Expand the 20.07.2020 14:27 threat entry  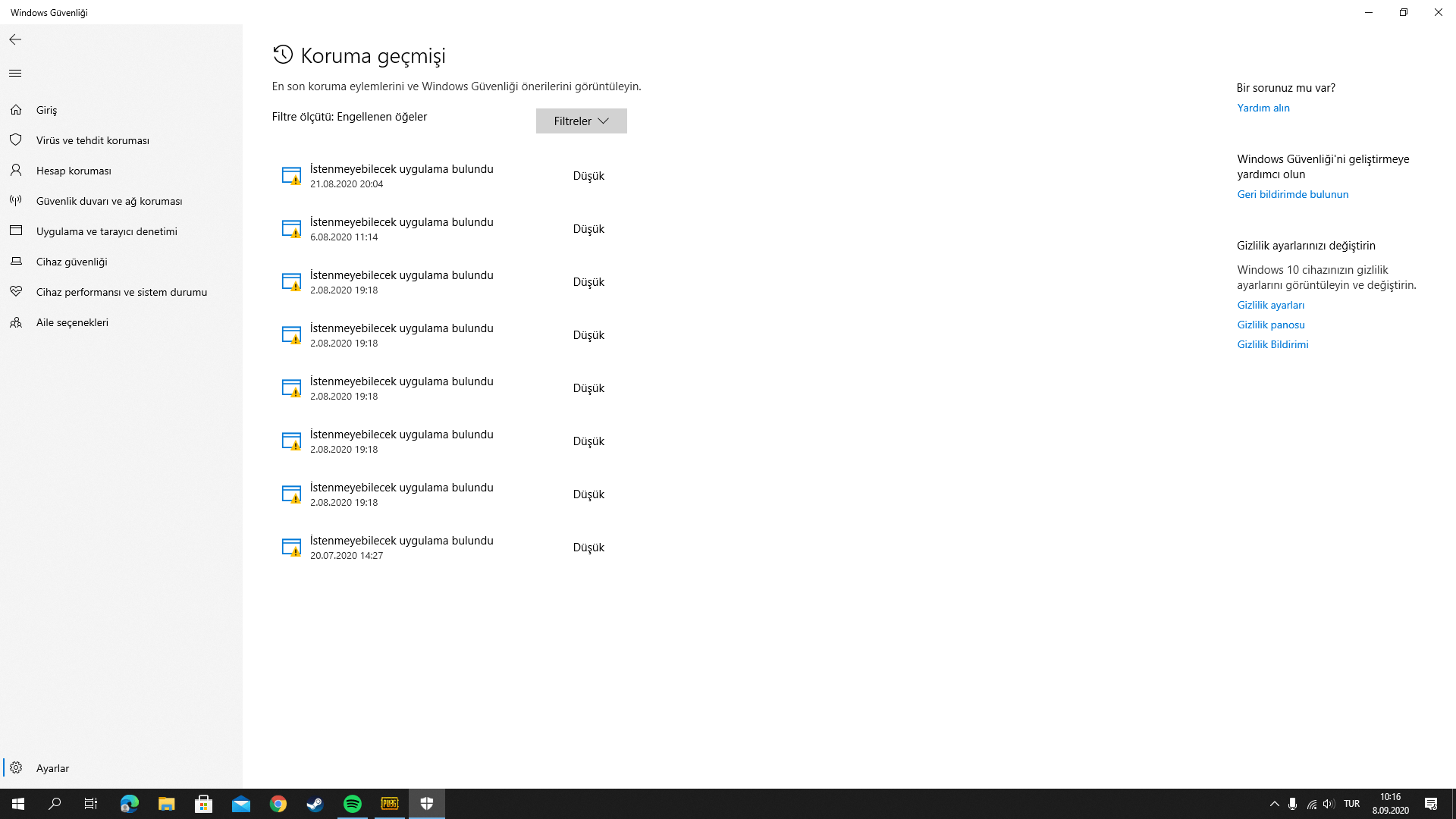401,548
